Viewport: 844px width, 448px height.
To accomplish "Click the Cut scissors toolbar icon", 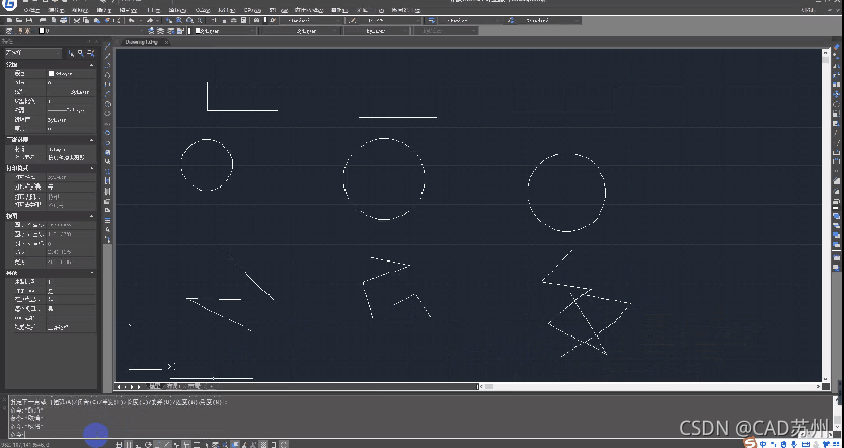I will tap(77, 20).
